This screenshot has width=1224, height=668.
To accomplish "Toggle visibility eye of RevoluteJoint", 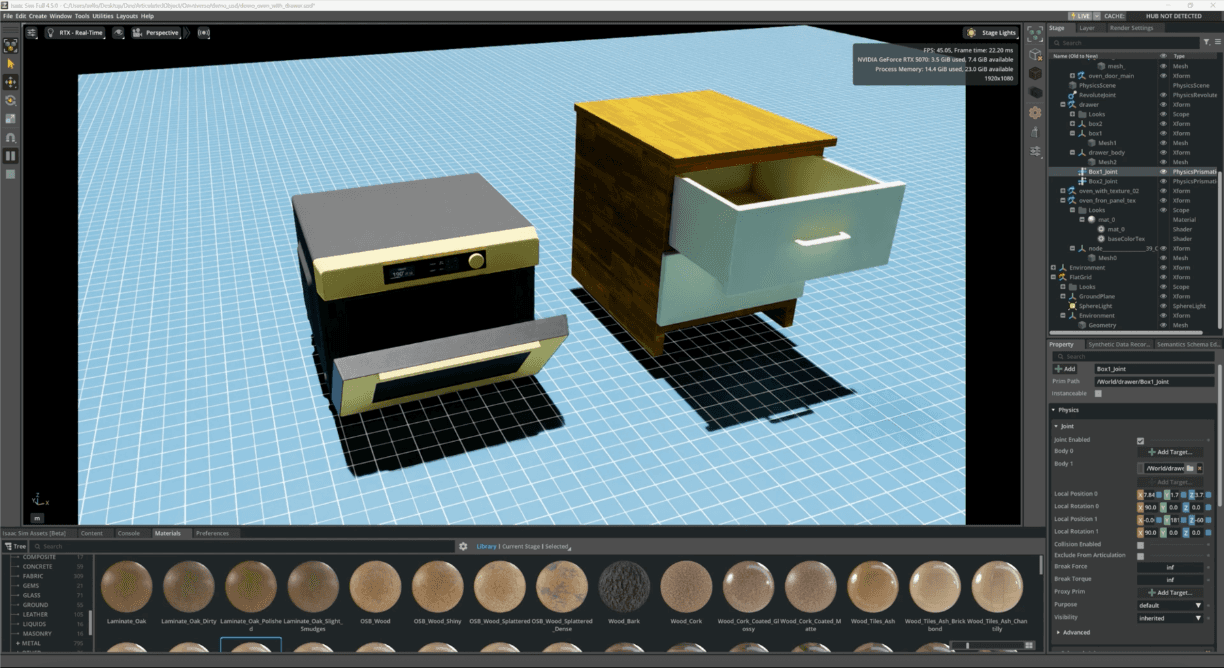I will [1163, 95].
